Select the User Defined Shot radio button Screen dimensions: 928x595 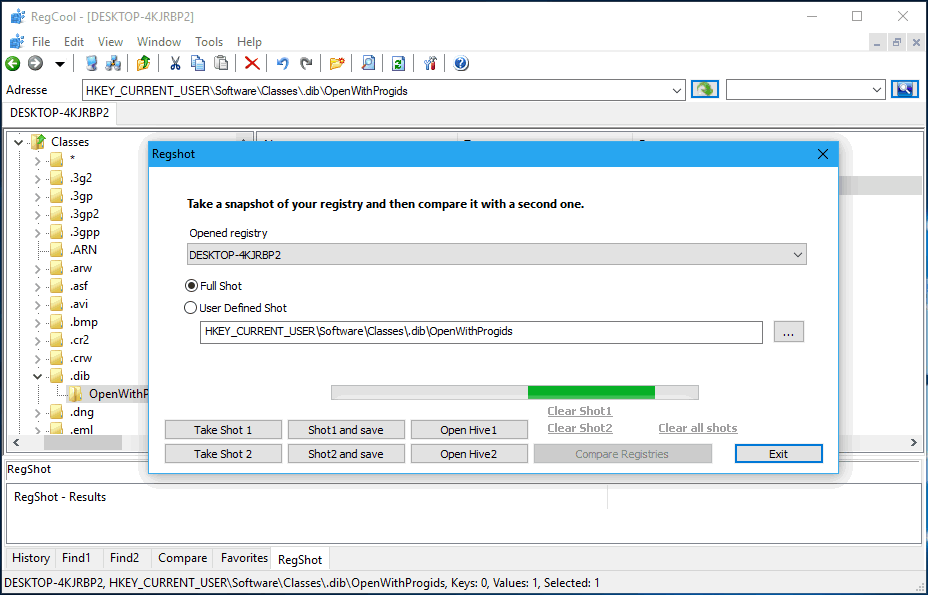[190, 308]
